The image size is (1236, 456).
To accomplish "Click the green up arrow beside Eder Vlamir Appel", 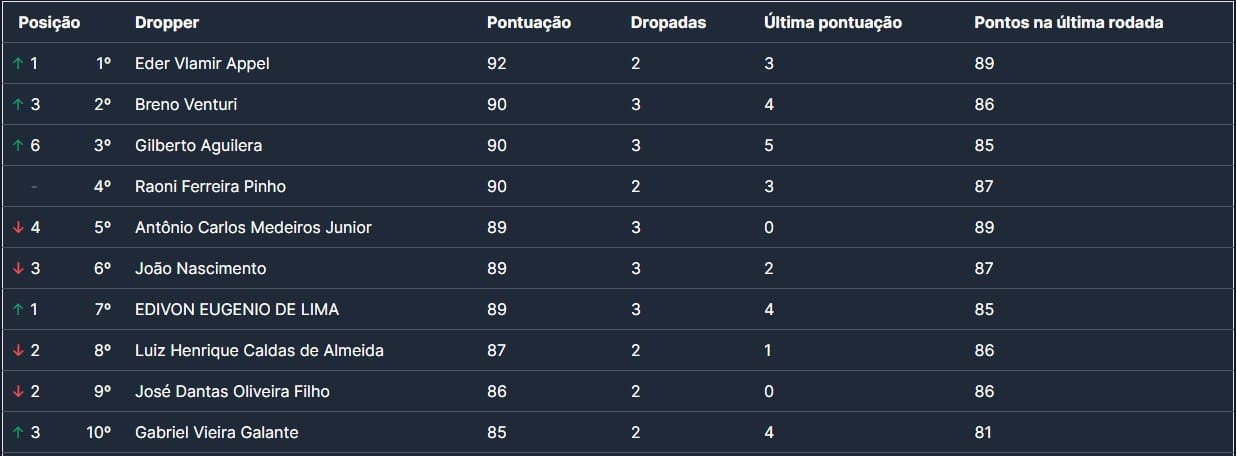I will click(x=17, y=64).
